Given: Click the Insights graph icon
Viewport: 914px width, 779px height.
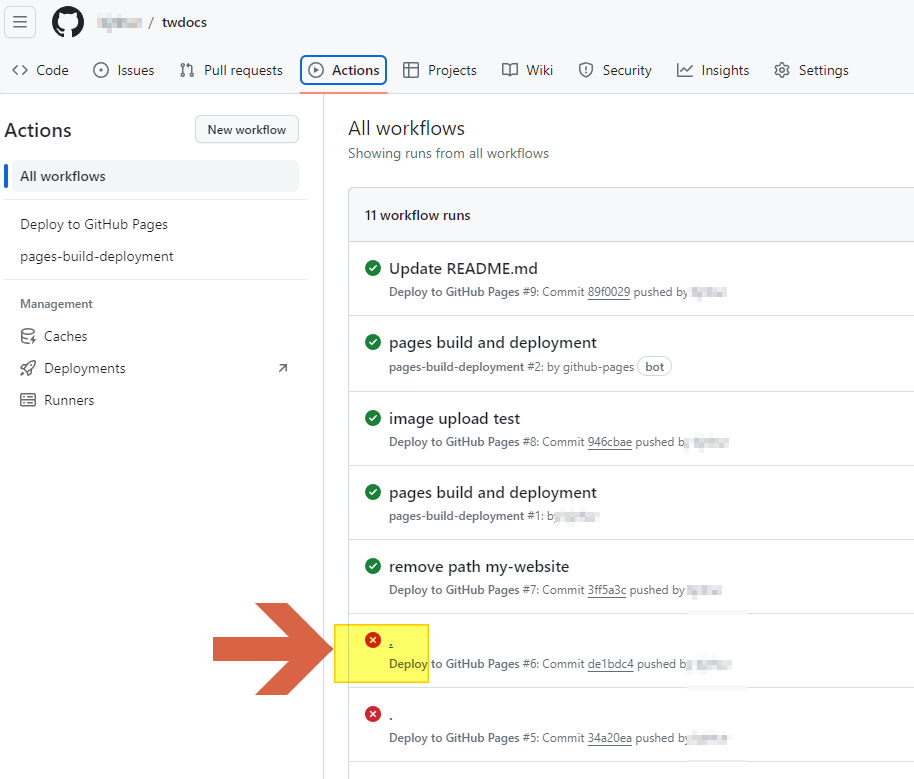Looking at the screenshot, I should tap(684, 70).
